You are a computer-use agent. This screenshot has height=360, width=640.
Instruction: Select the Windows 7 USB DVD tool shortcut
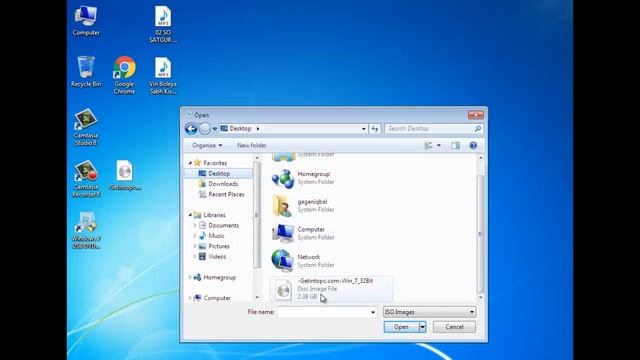86,231
